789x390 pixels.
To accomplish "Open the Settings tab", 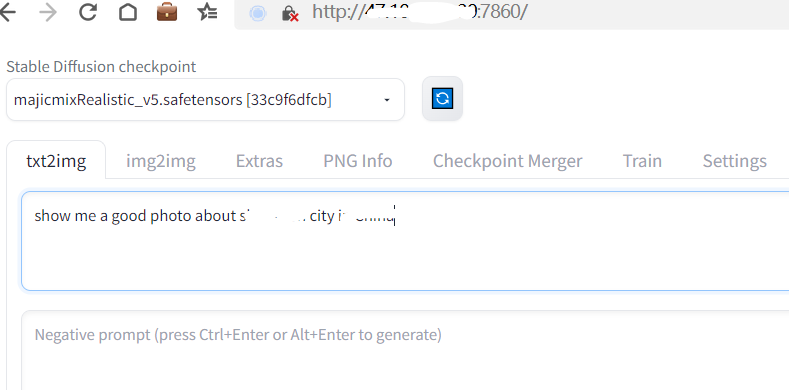I will click(x=735, y=161).
